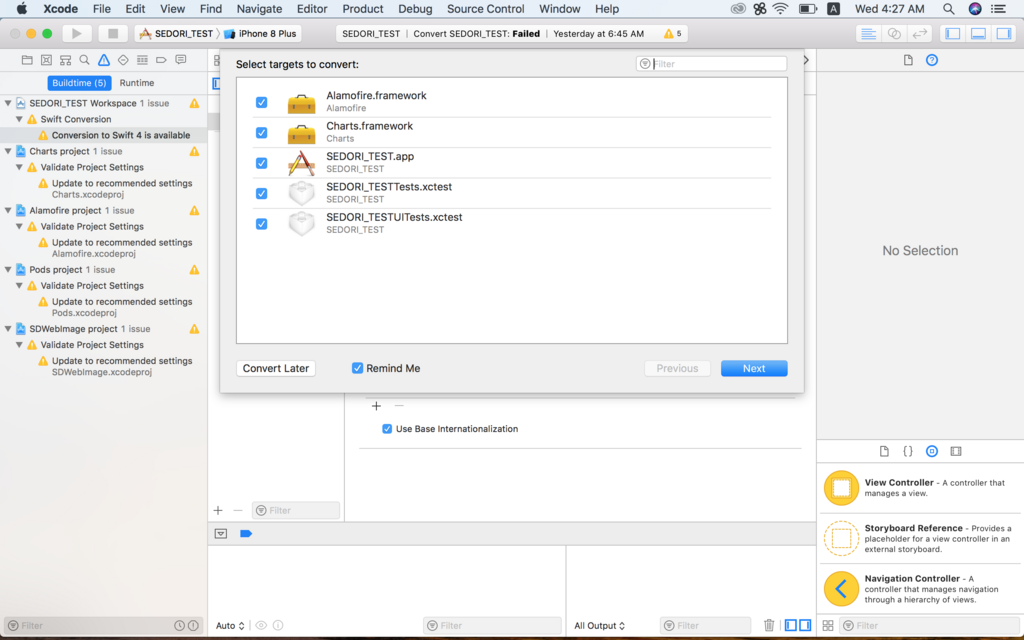This screenshot has height=640, width=1024.
Task: Collapse the Swift Conversion disclosure triangle
Action: click(19, 120)
